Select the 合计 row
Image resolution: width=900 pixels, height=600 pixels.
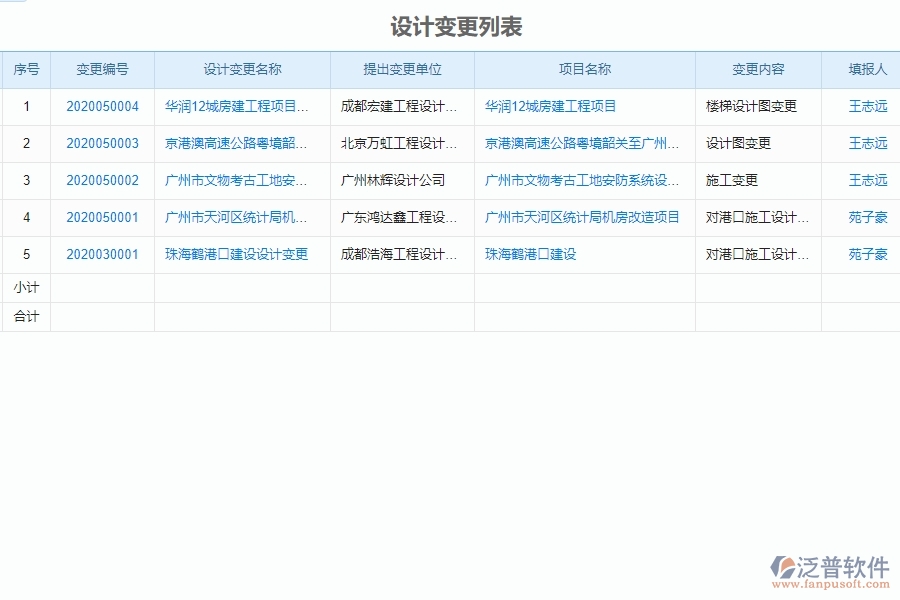pyautogui.click(x=27, y=316)
